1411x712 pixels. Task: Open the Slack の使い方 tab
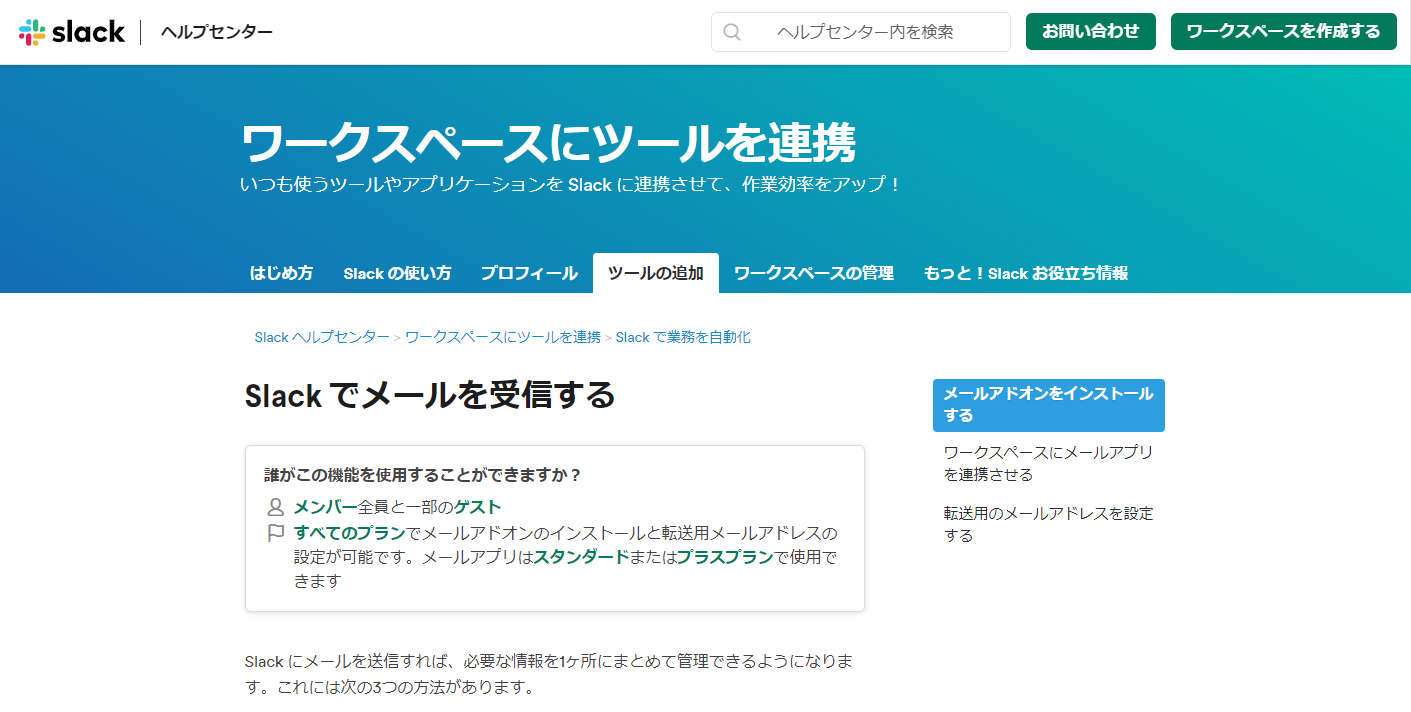pyautogui.click(x=397, y=273)
